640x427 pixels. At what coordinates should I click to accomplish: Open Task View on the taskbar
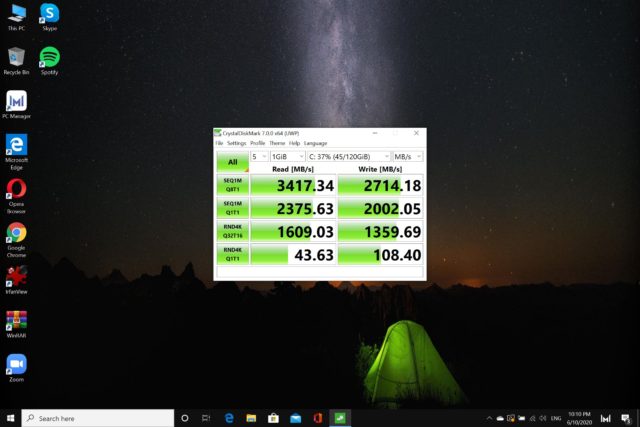(206, 418)
